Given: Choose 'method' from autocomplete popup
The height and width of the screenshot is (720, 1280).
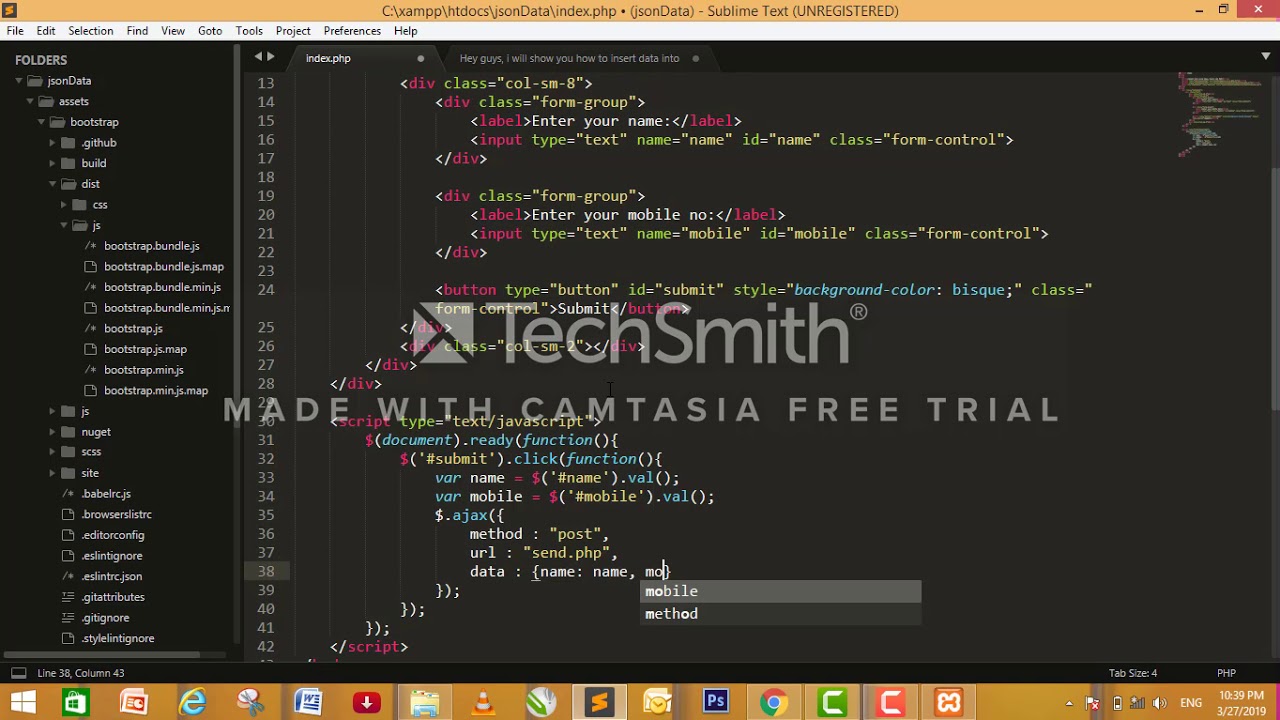Looking at the screenshot, I should (x=781, y=614).
